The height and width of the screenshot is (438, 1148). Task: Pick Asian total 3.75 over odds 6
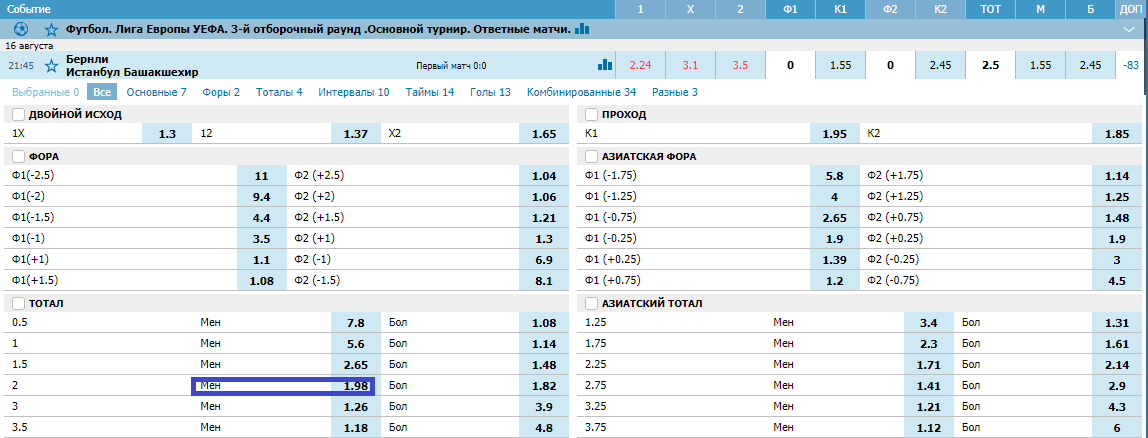point(1117,427)
